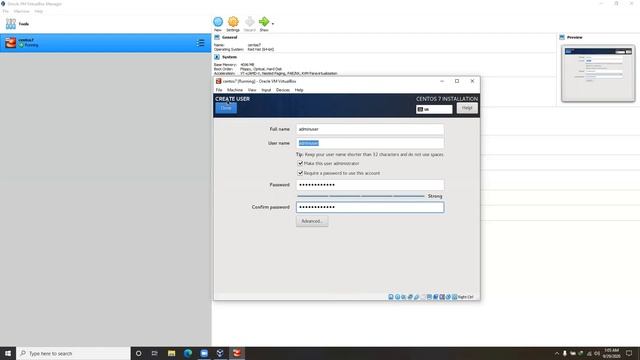Click the Password input field
Screen dimensions: 640x360
(370, 185)
